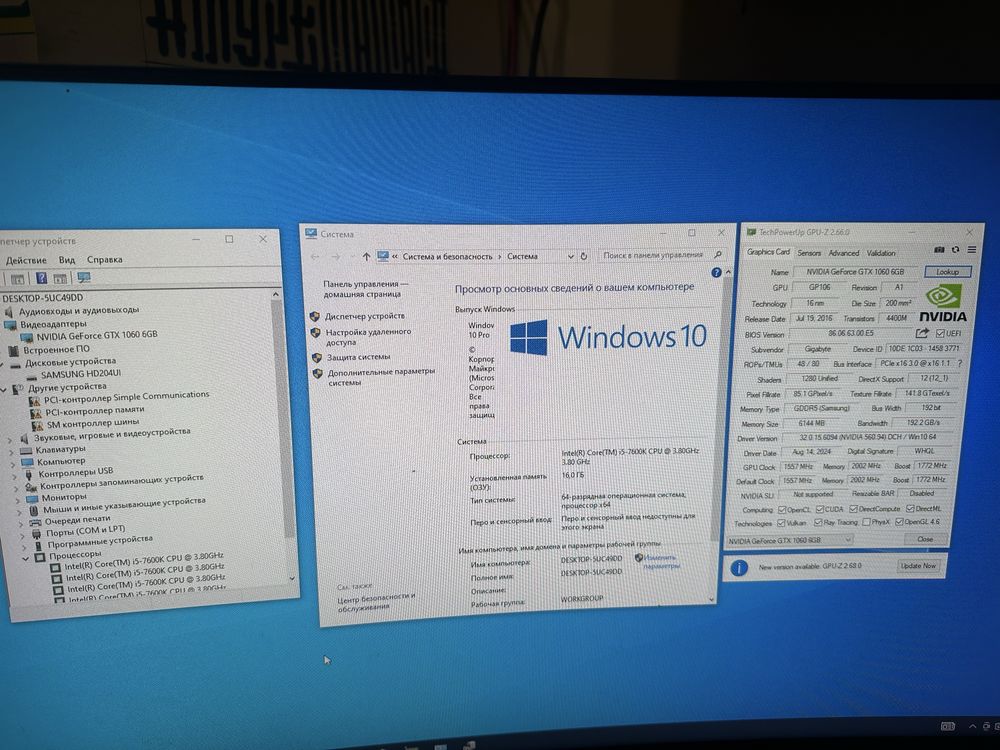Click the blue info icon in GPU-Z update bar
The image size is (1000, 750).
click(739, 568)
